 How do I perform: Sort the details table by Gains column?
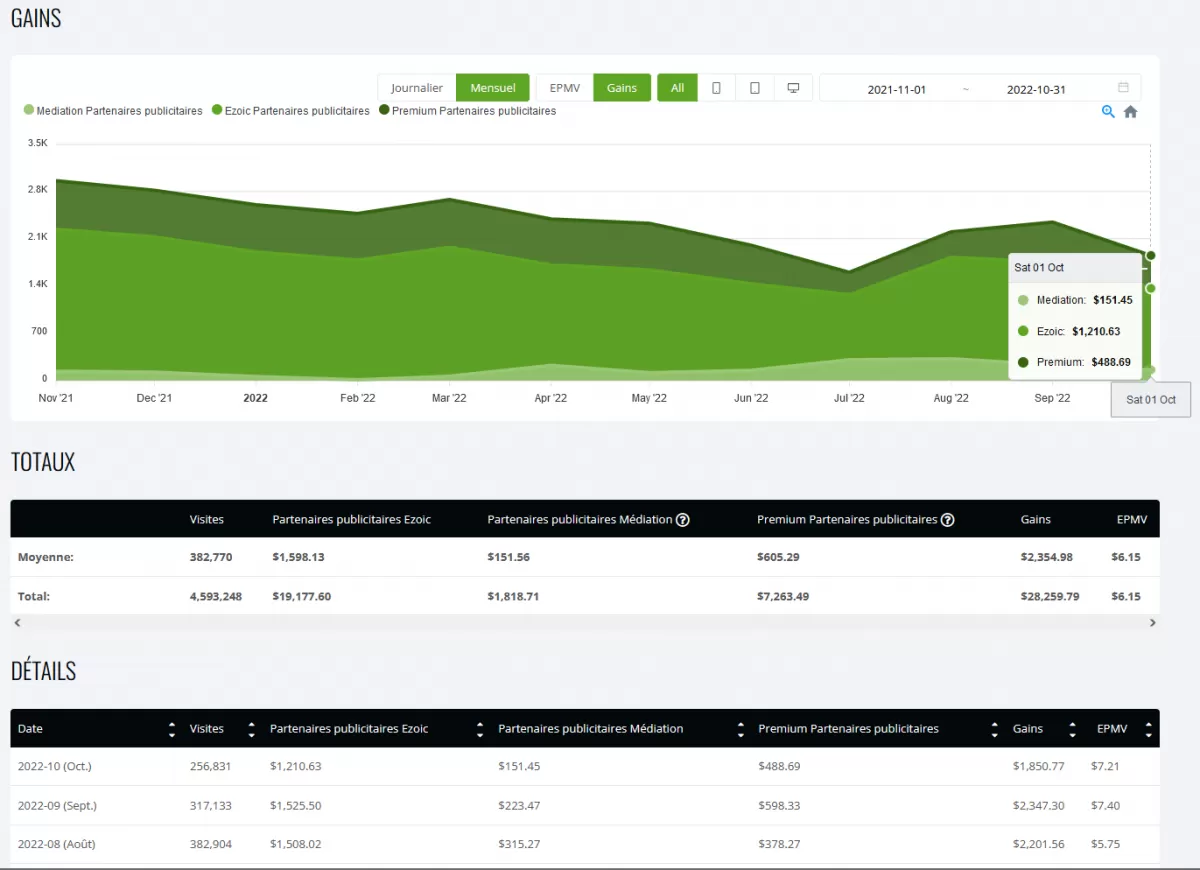(1072, 729)
